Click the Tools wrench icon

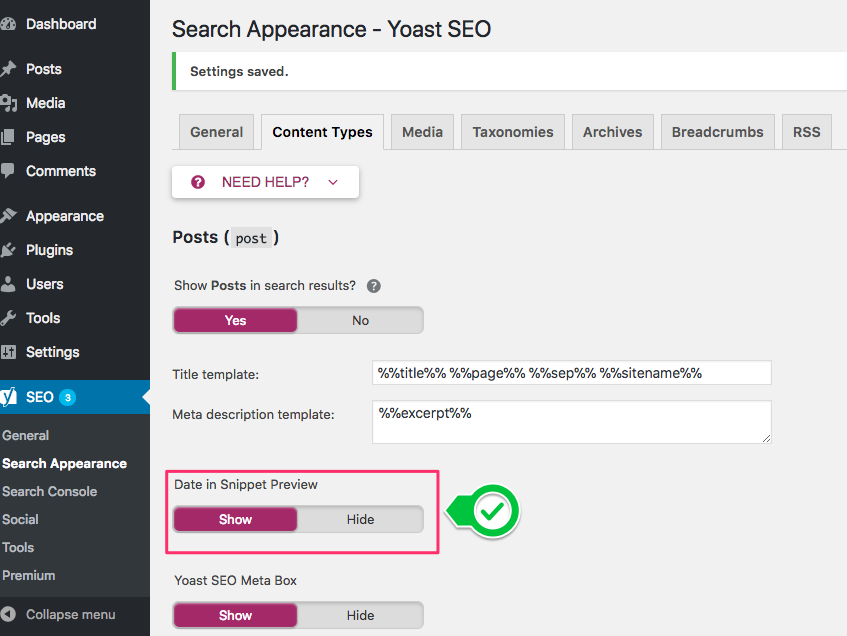click(9, 318)
